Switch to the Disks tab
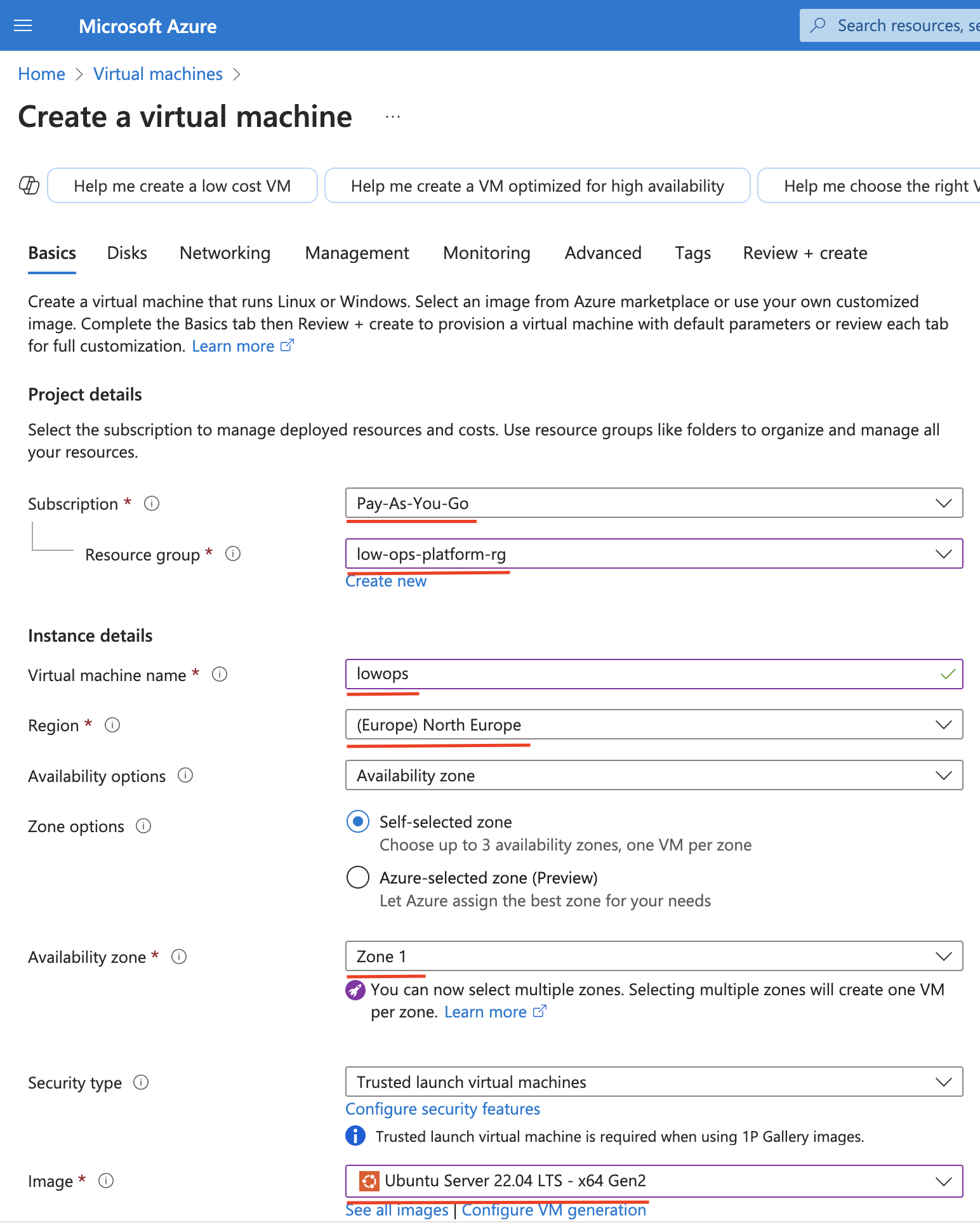The width and height of the screenshot is (980, 1225). tap(127, 253)
